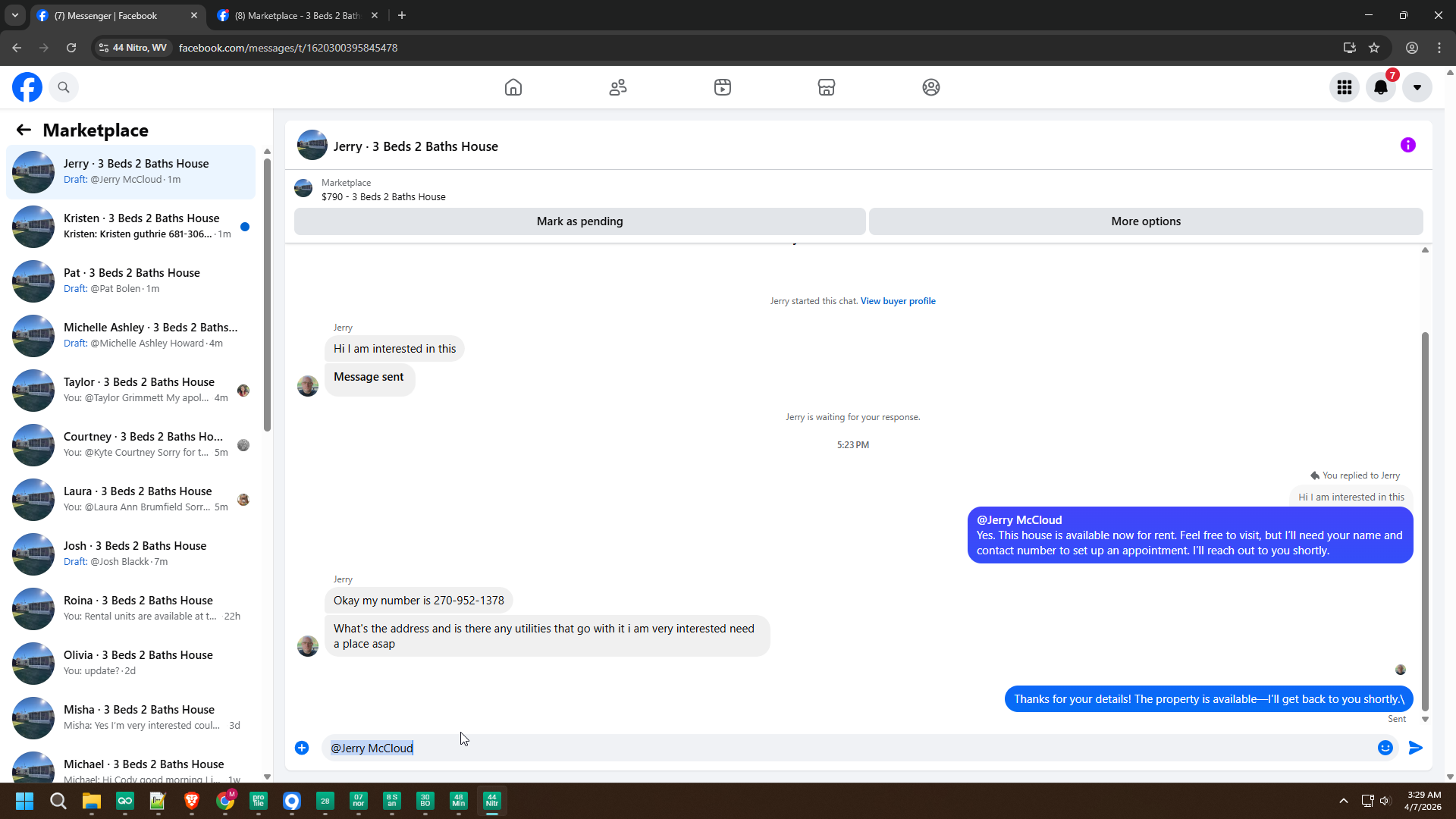Open browser profile icon
Viewport: 1456px width, 819px height.
pyautogui.click(x=1412, y=48)
